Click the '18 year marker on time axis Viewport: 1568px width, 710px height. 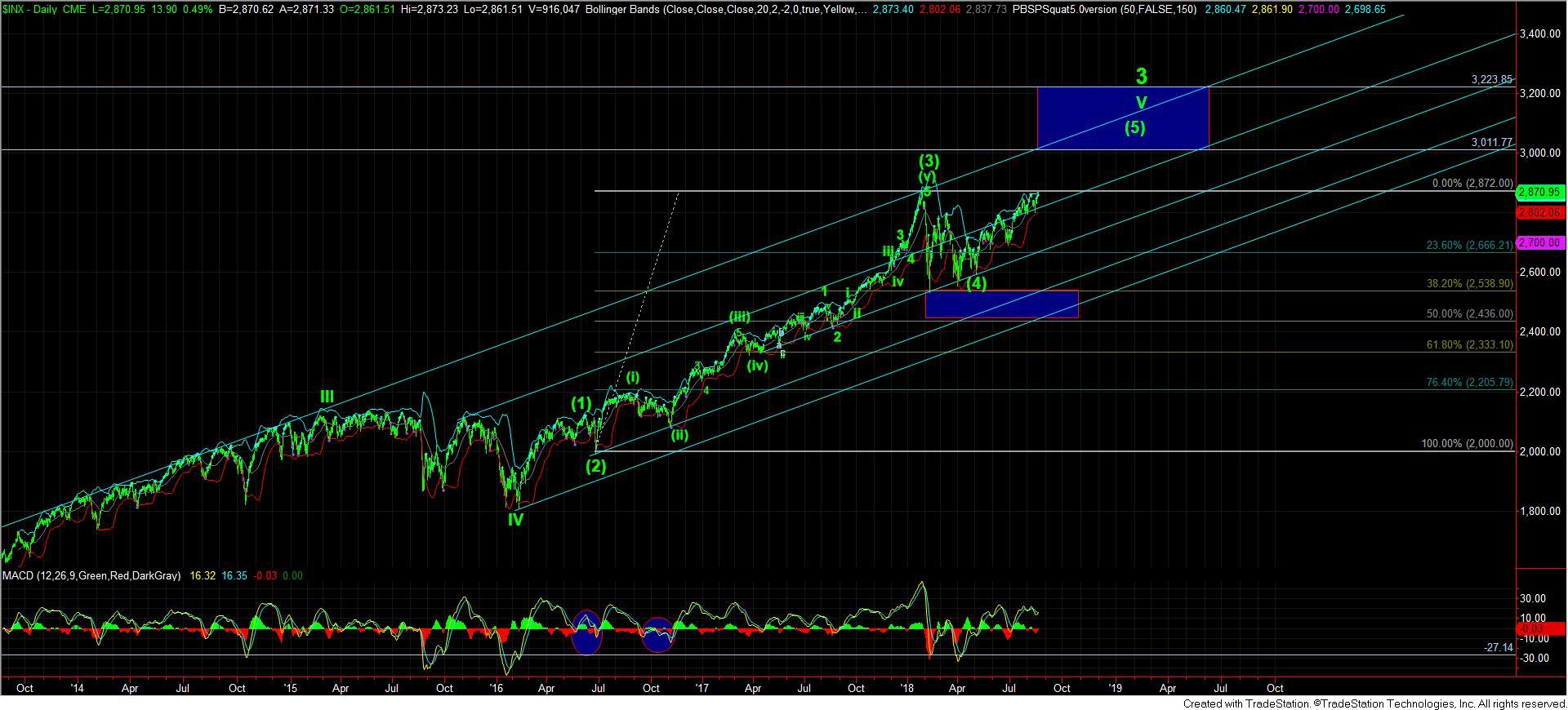point(906,688)
